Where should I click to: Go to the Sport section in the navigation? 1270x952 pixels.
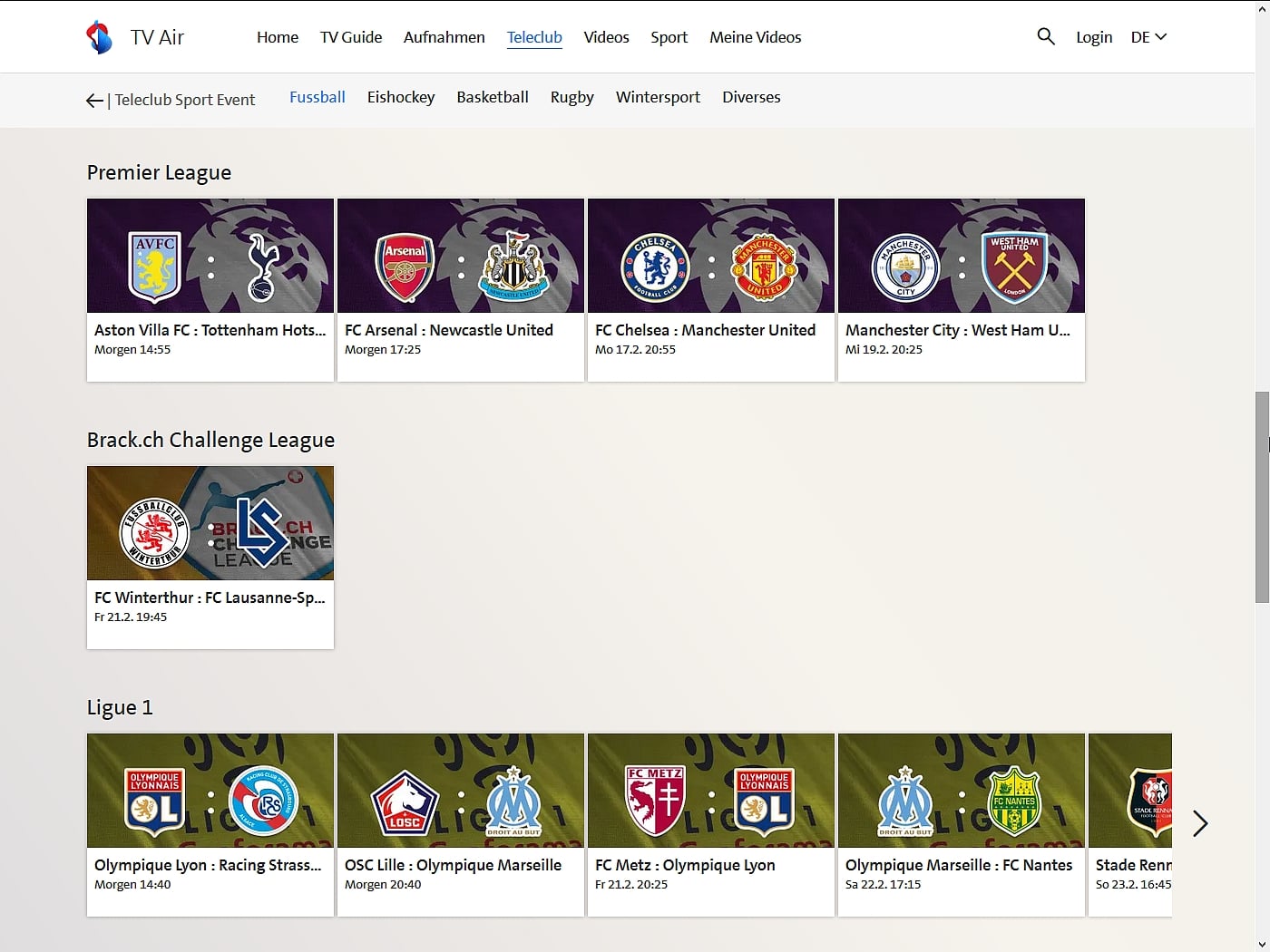pyautogui.click(x=669, y=36)
